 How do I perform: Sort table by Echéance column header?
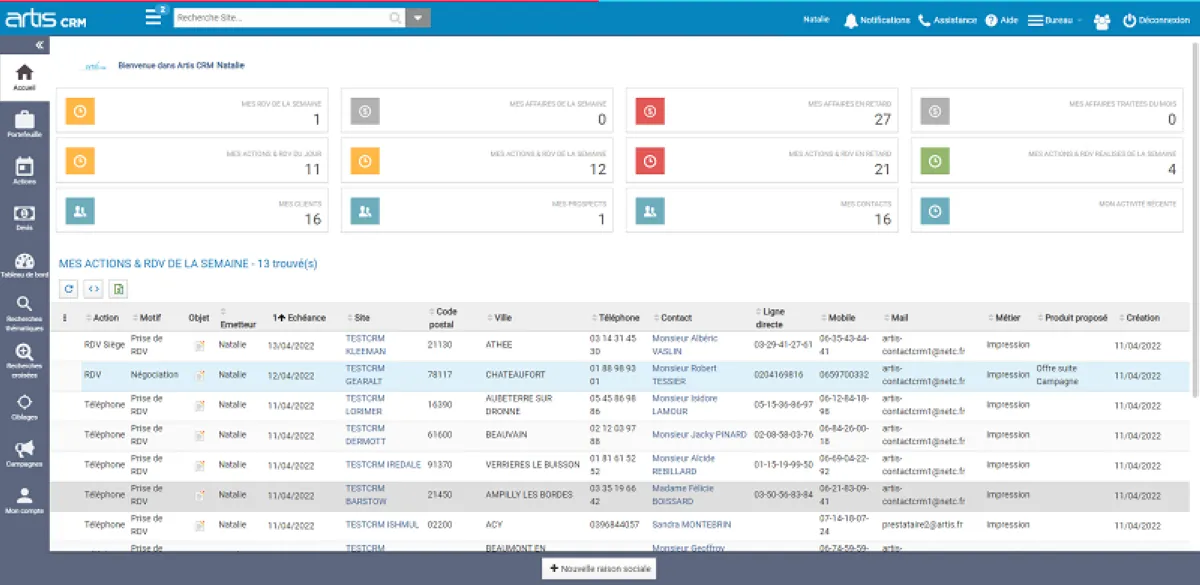[305, 318]
